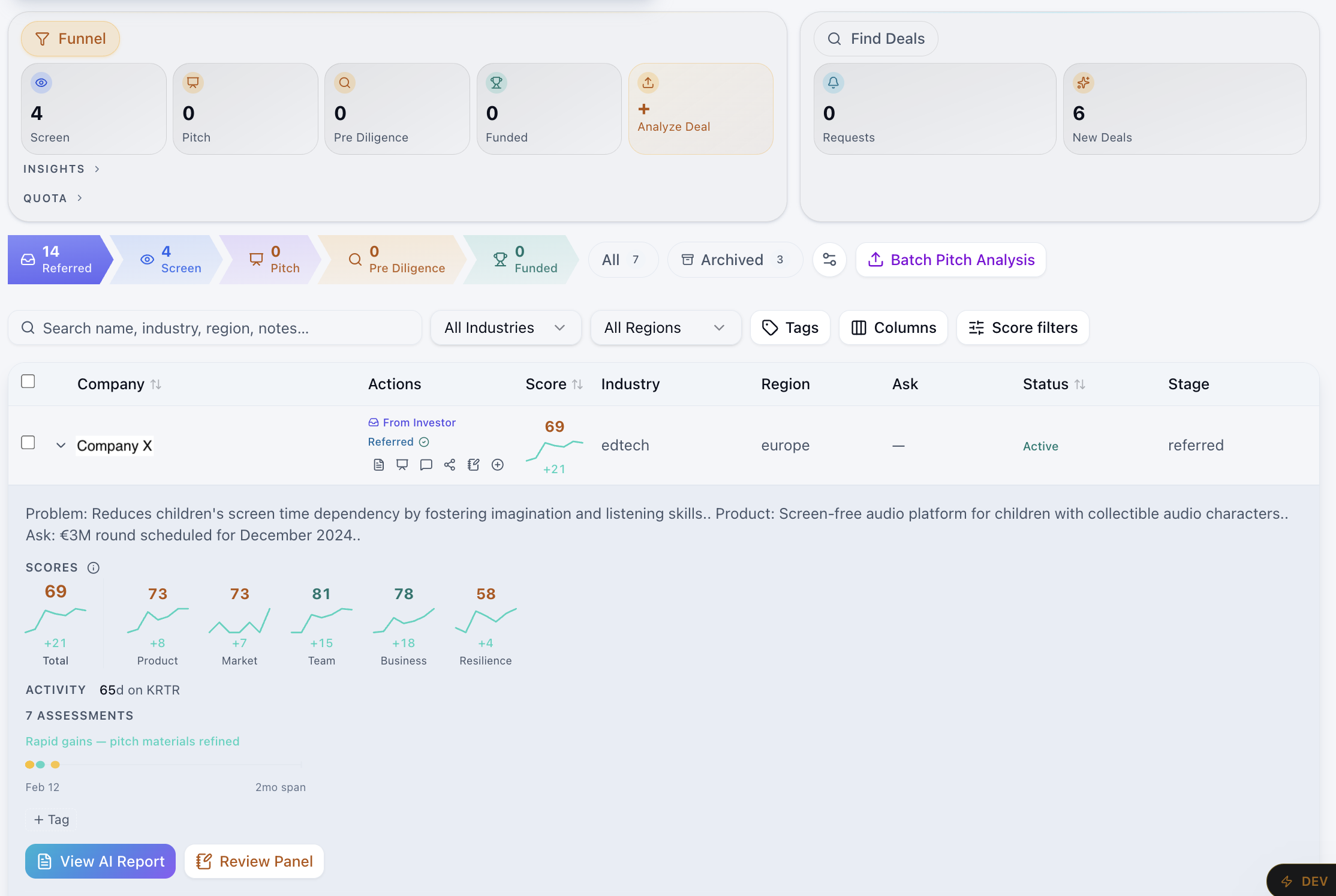Viewport: 1336px width, 896px height.
Task: Collapse the Company X row chevron
Action: click(61, 445)
